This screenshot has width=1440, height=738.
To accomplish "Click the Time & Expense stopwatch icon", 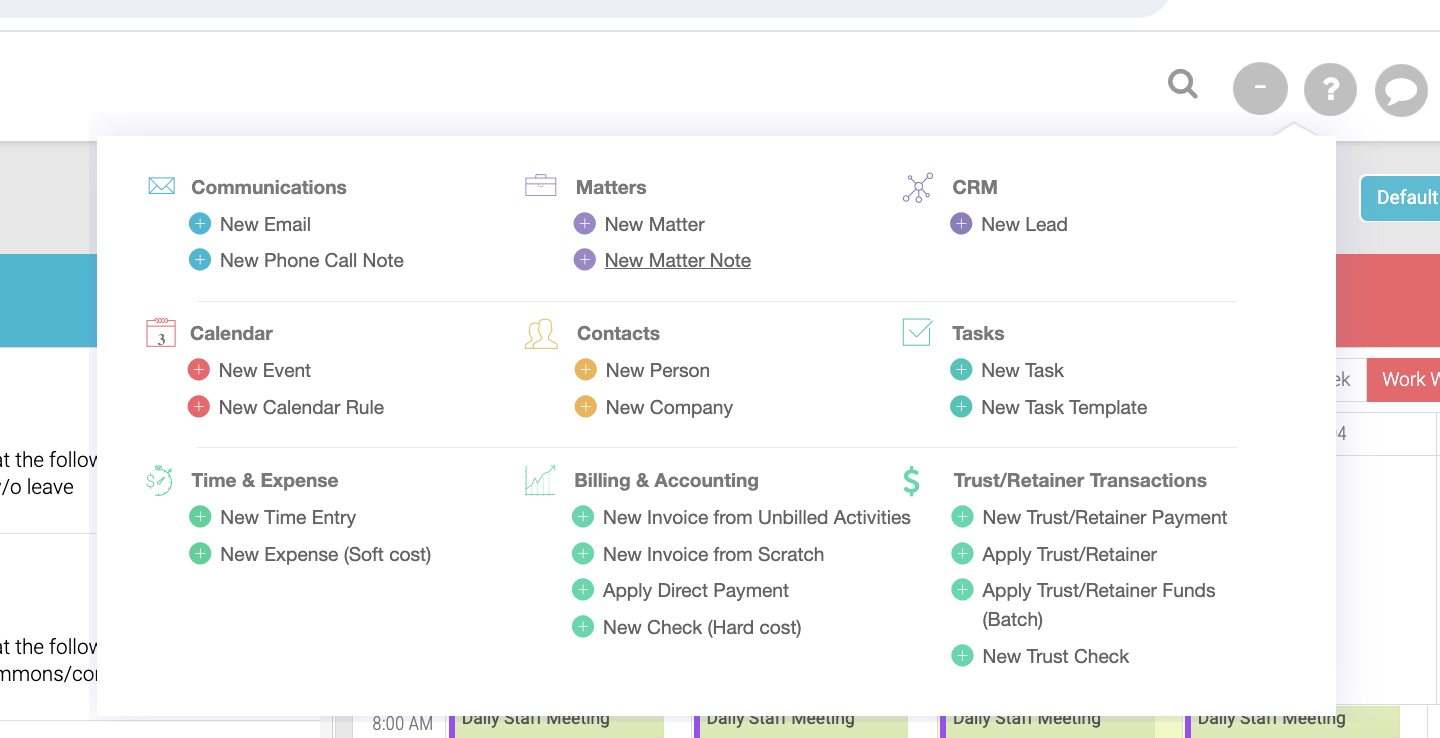I will [x=159, y=480].
